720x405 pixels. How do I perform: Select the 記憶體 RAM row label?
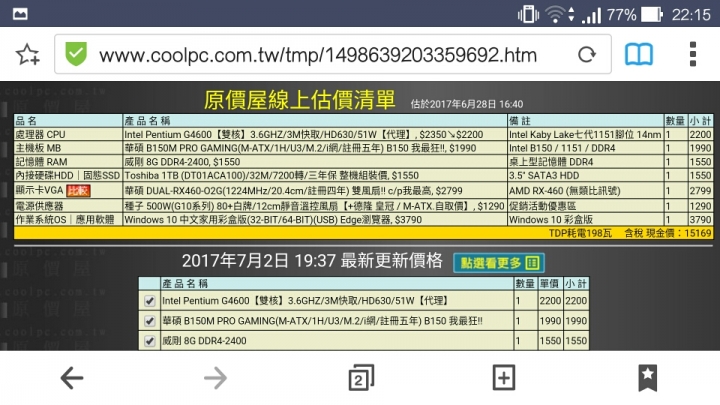tap(41, 162)
